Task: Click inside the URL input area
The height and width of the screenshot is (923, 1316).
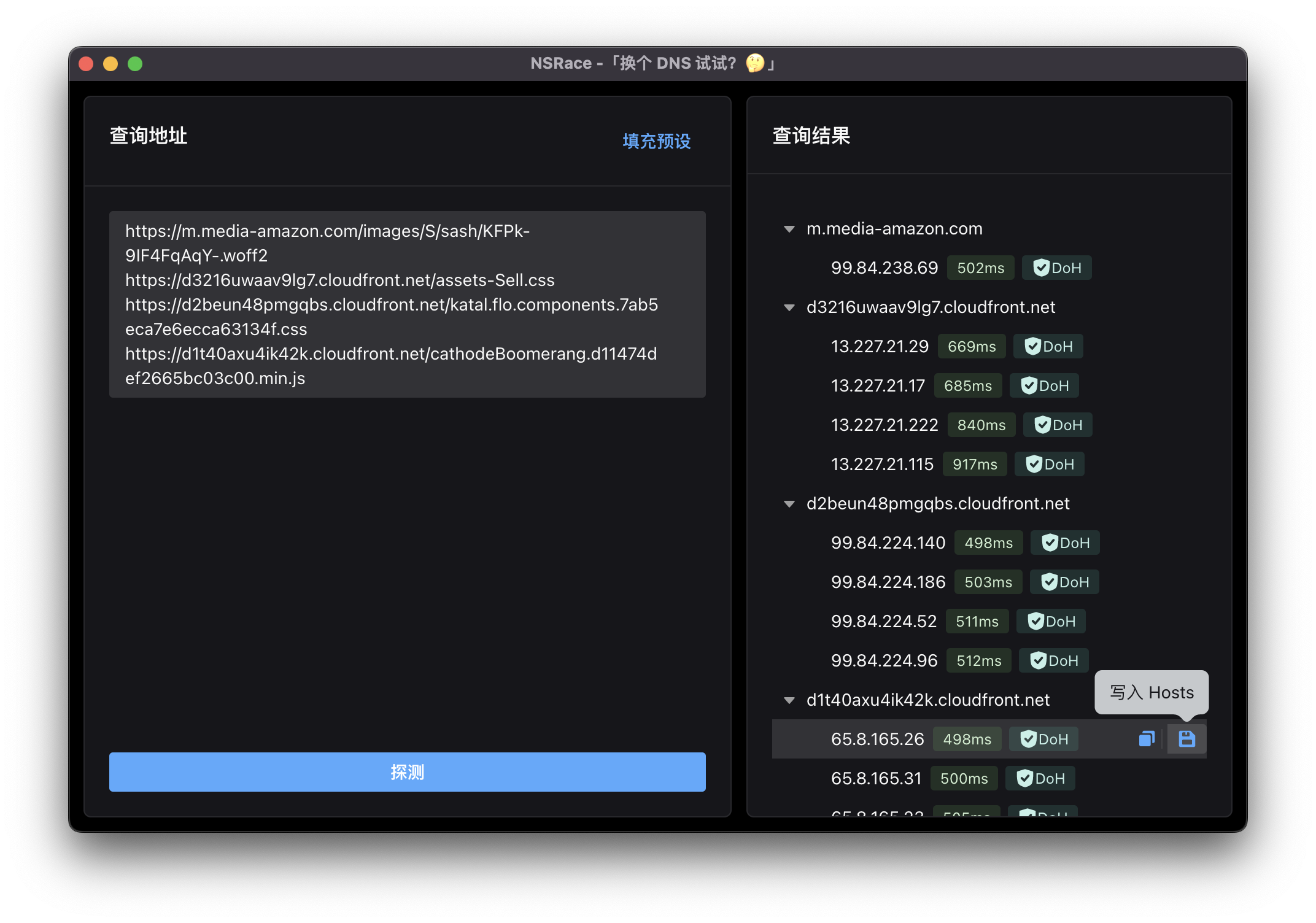Action: [x=407, y=305]
